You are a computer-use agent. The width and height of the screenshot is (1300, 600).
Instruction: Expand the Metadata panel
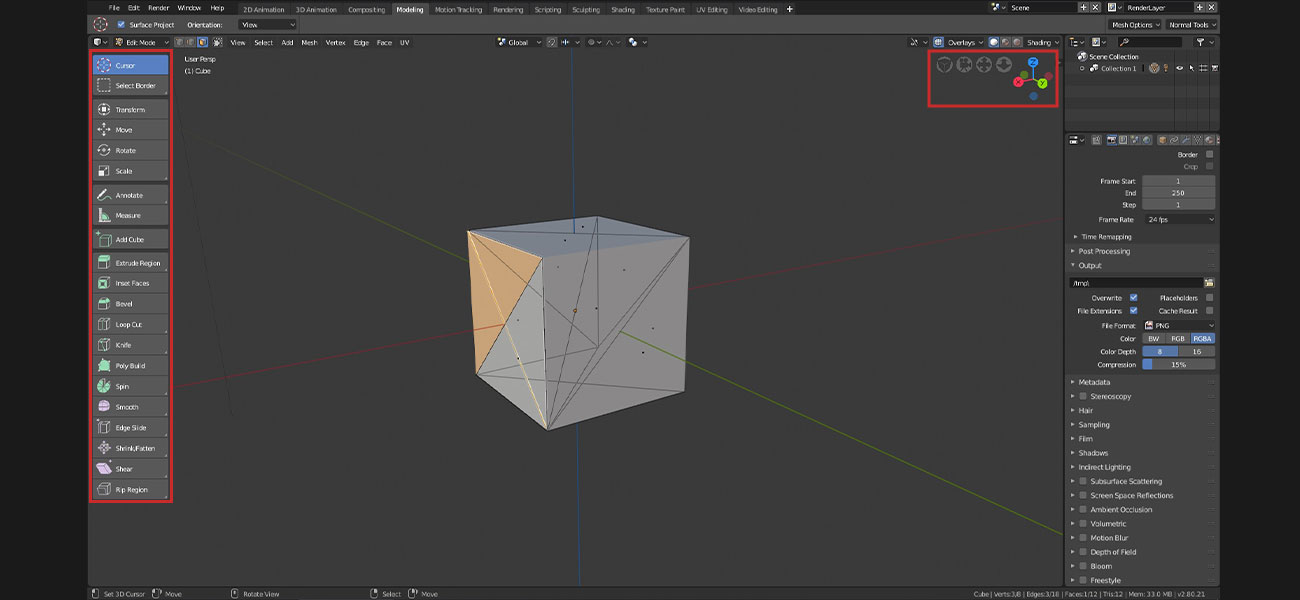[x=1094, y=382]
